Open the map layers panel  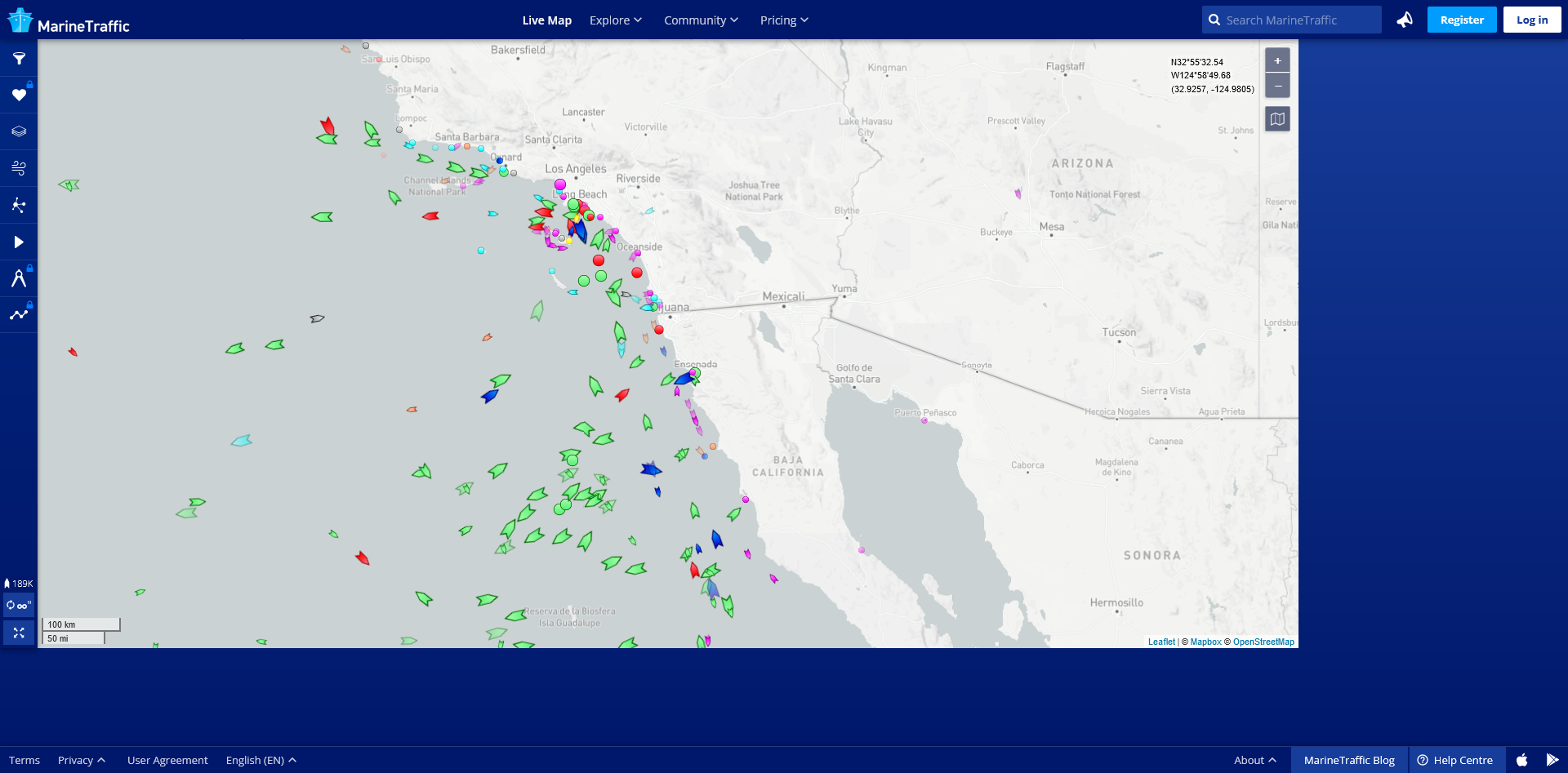(x=19, y=131)
